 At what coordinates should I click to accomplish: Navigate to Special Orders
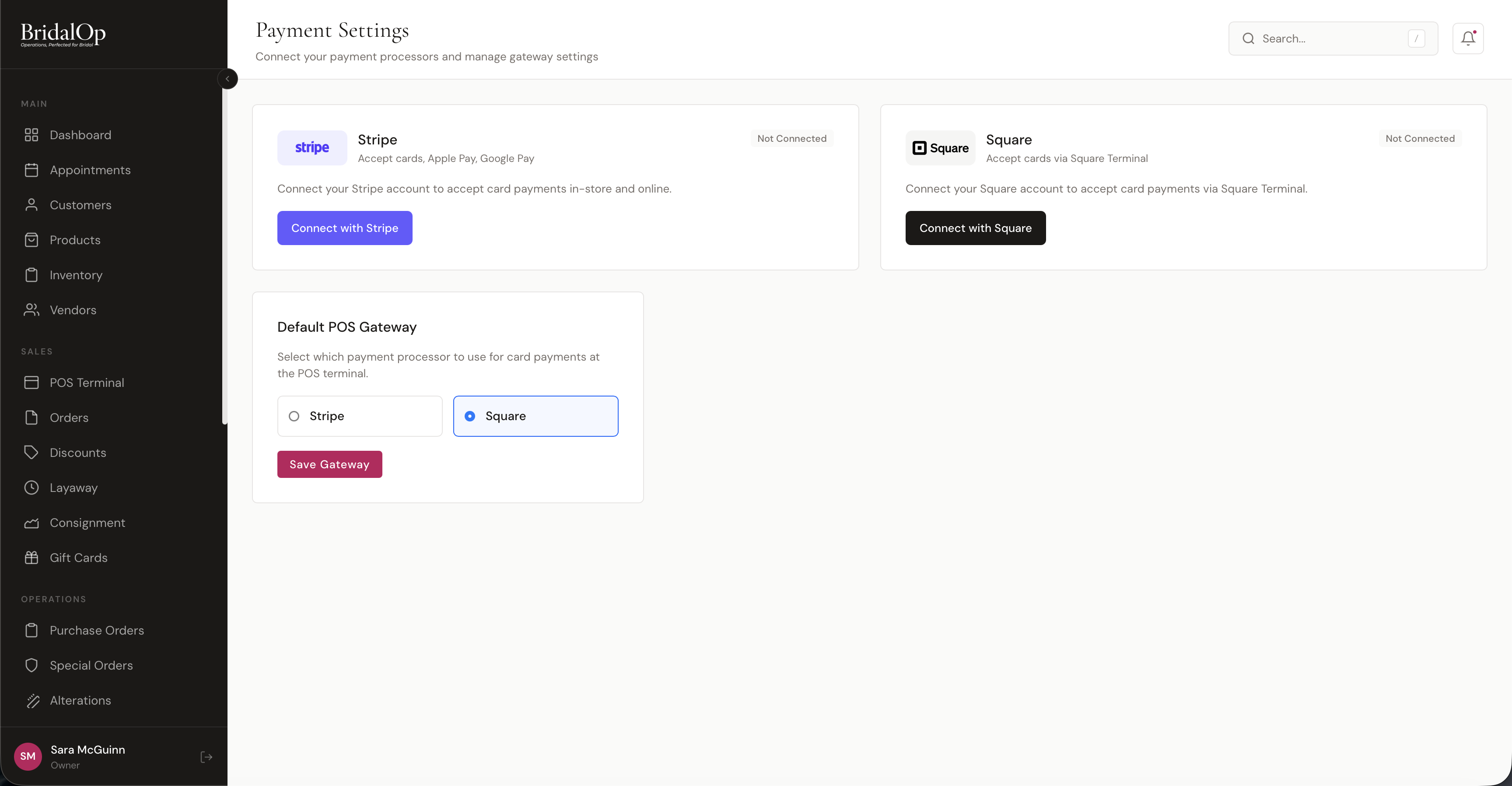click(x=91, y=665)
